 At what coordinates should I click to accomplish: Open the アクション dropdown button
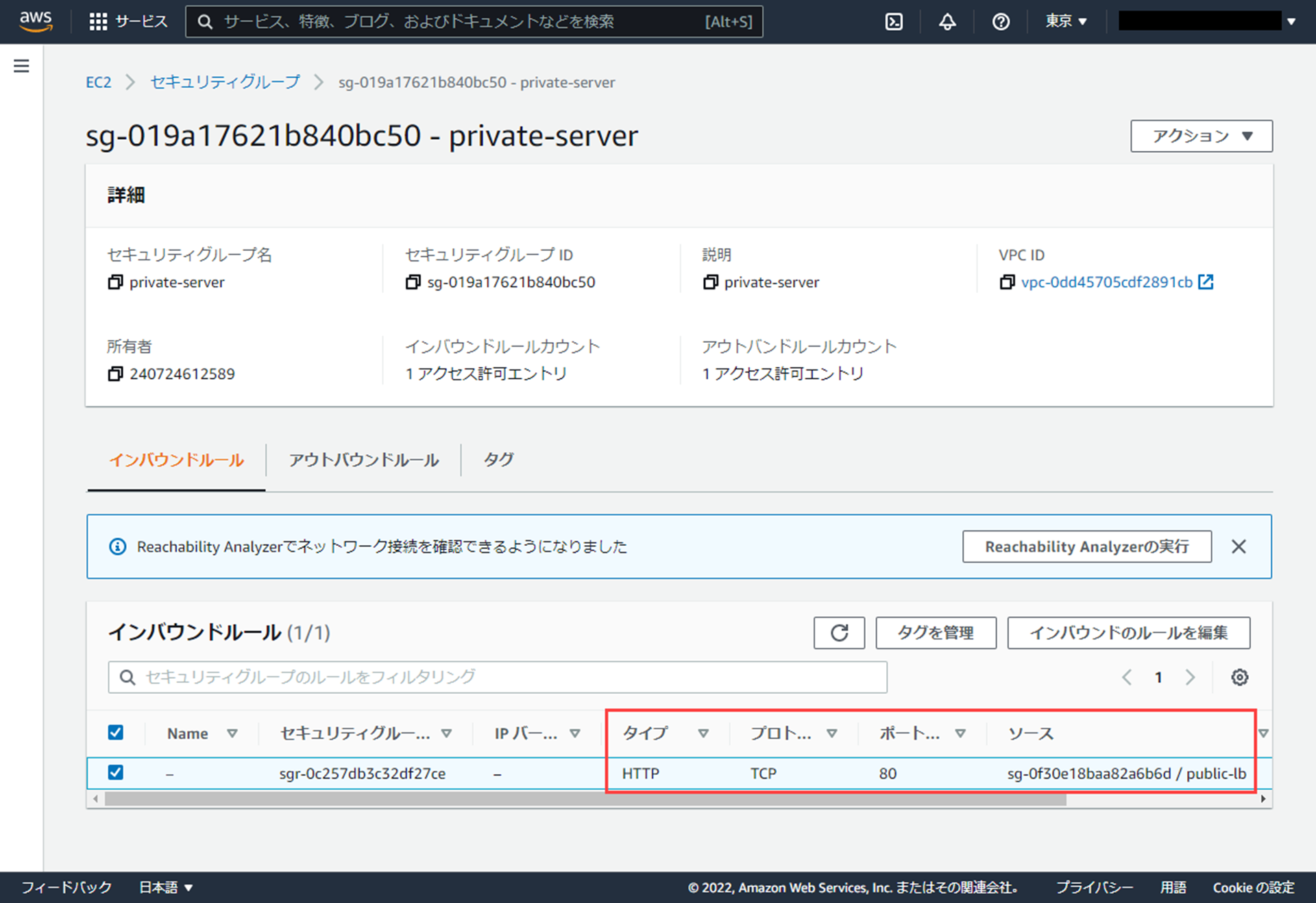click(x=1201, y=136)
